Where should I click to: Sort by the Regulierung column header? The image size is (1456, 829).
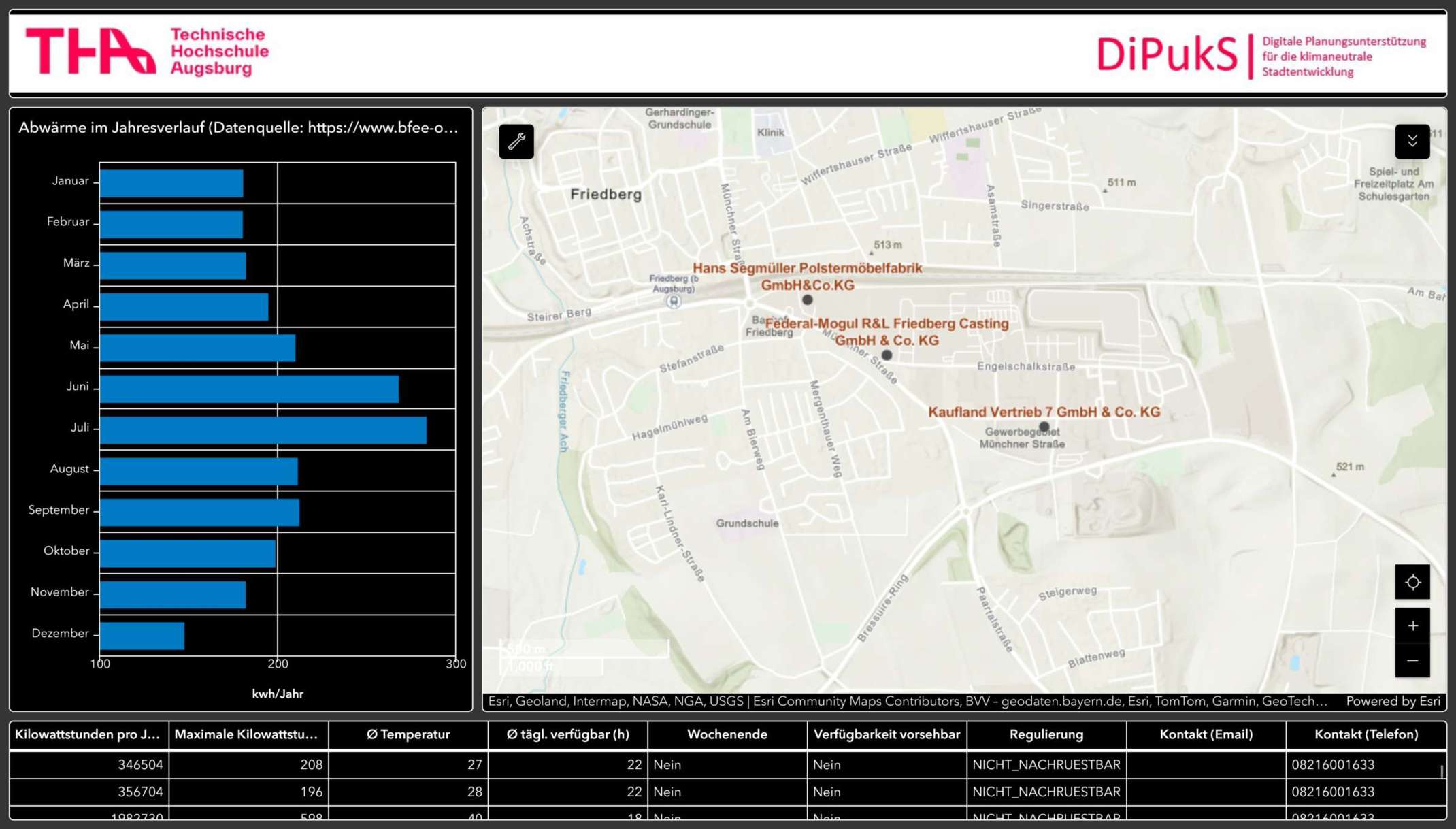(1046, 734)
